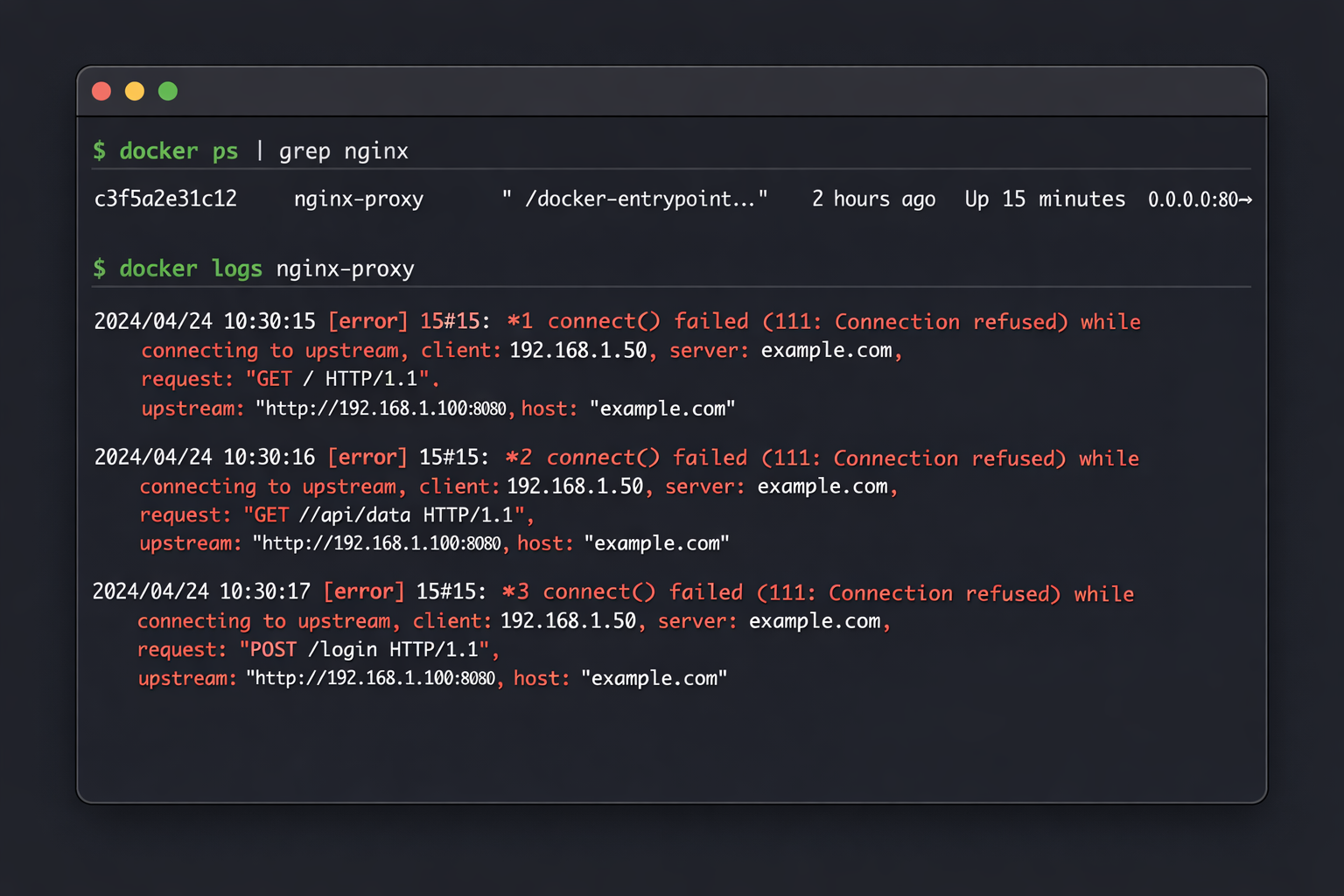Click the red close traffic light button

pyautogui.click(x=101, y=90)
